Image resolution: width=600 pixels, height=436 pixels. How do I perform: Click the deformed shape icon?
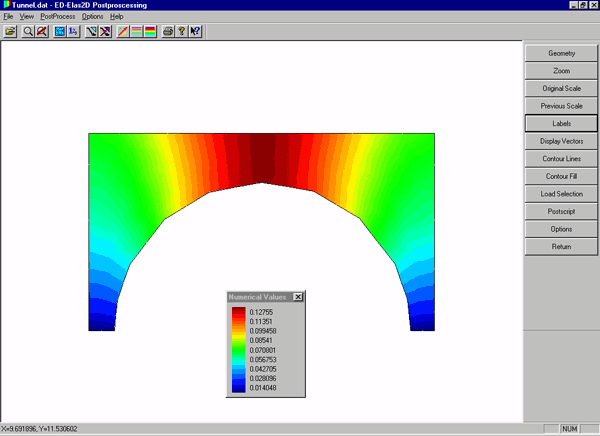pyautogui.click(x=91, y=31)
